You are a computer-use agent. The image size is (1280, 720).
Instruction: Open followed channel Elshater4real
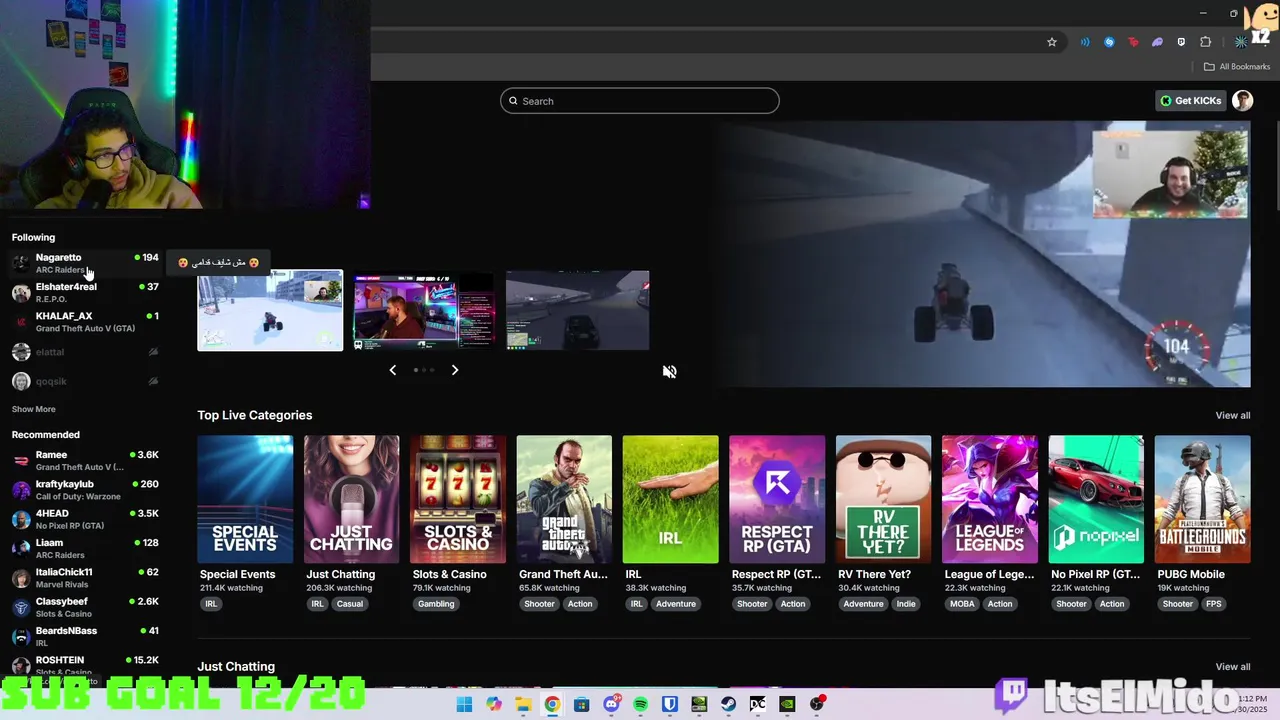pos(85,293)
